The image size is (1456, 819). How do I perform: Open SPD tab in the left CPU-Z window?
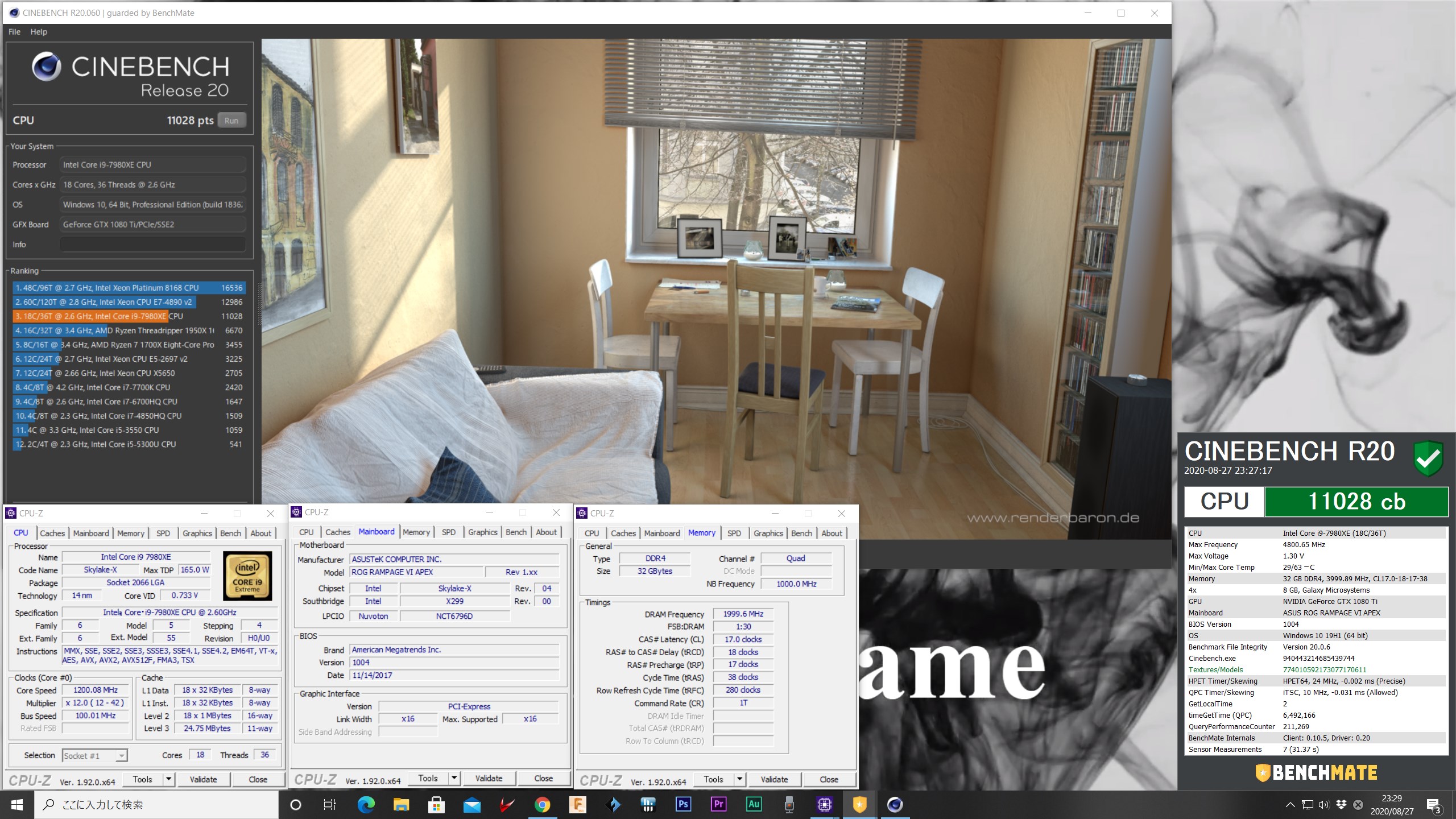(x=163, y=533)
